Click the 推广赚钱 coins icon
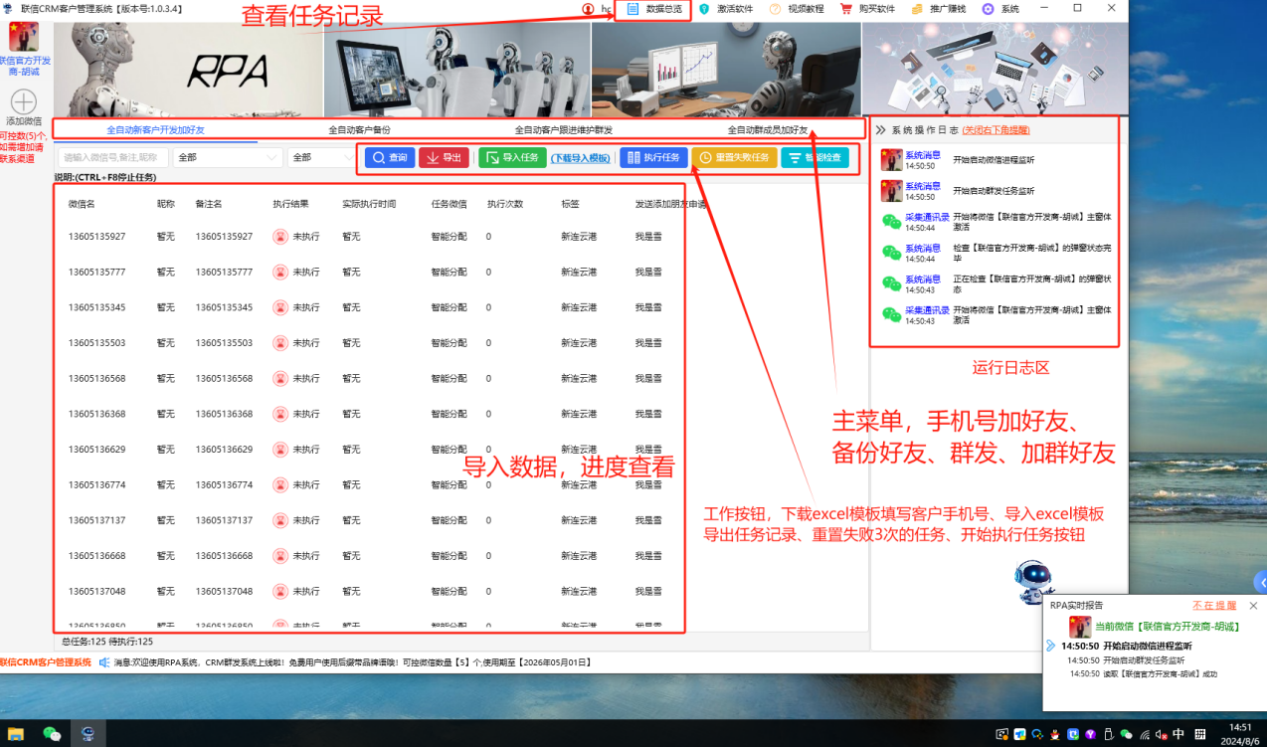The image size is (1267, 747). coord(917,8)
